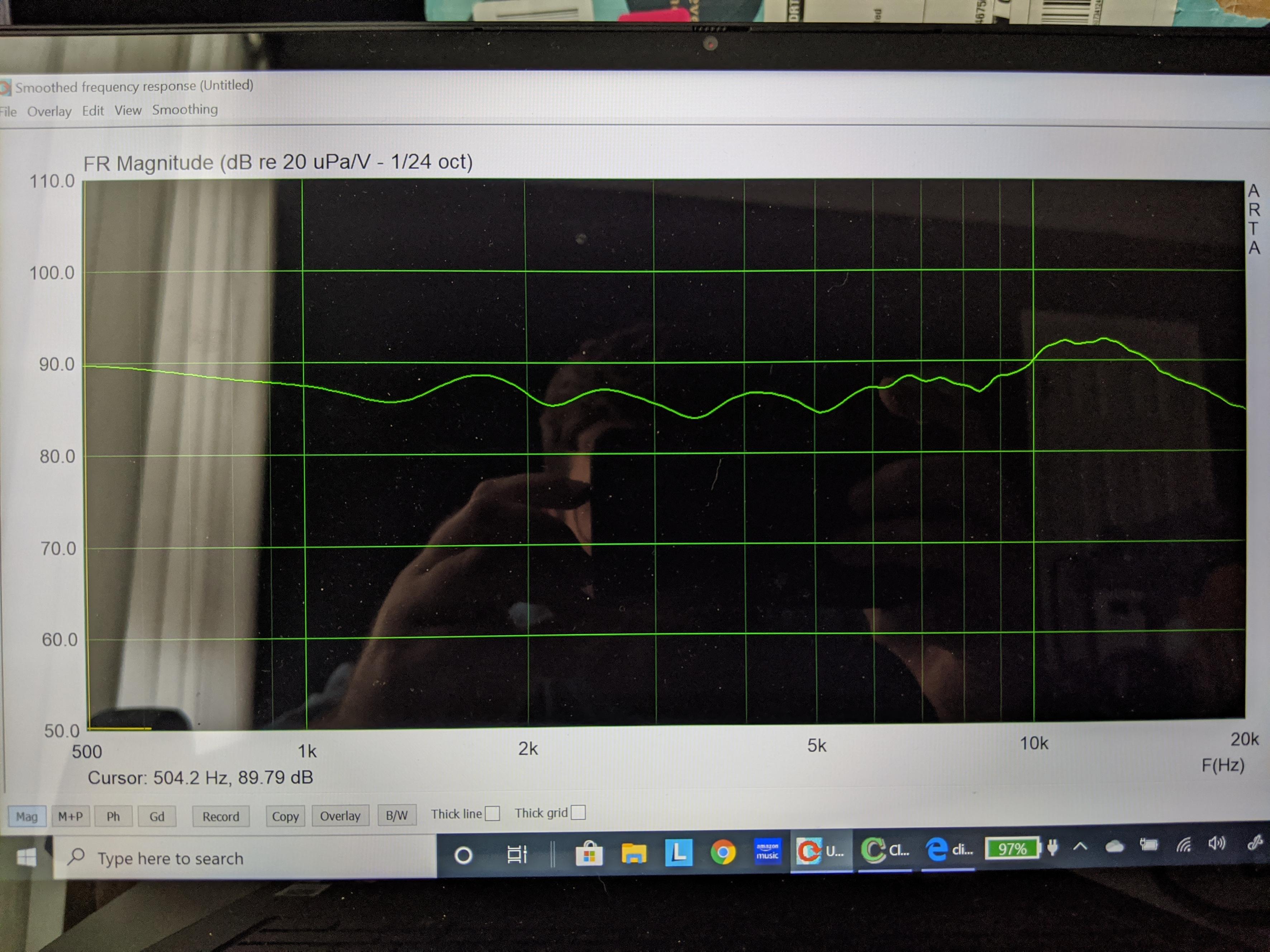This screenshot has height=952, width=1270.
Task: Select the Mag display mode button
Action: click(27, 816)
